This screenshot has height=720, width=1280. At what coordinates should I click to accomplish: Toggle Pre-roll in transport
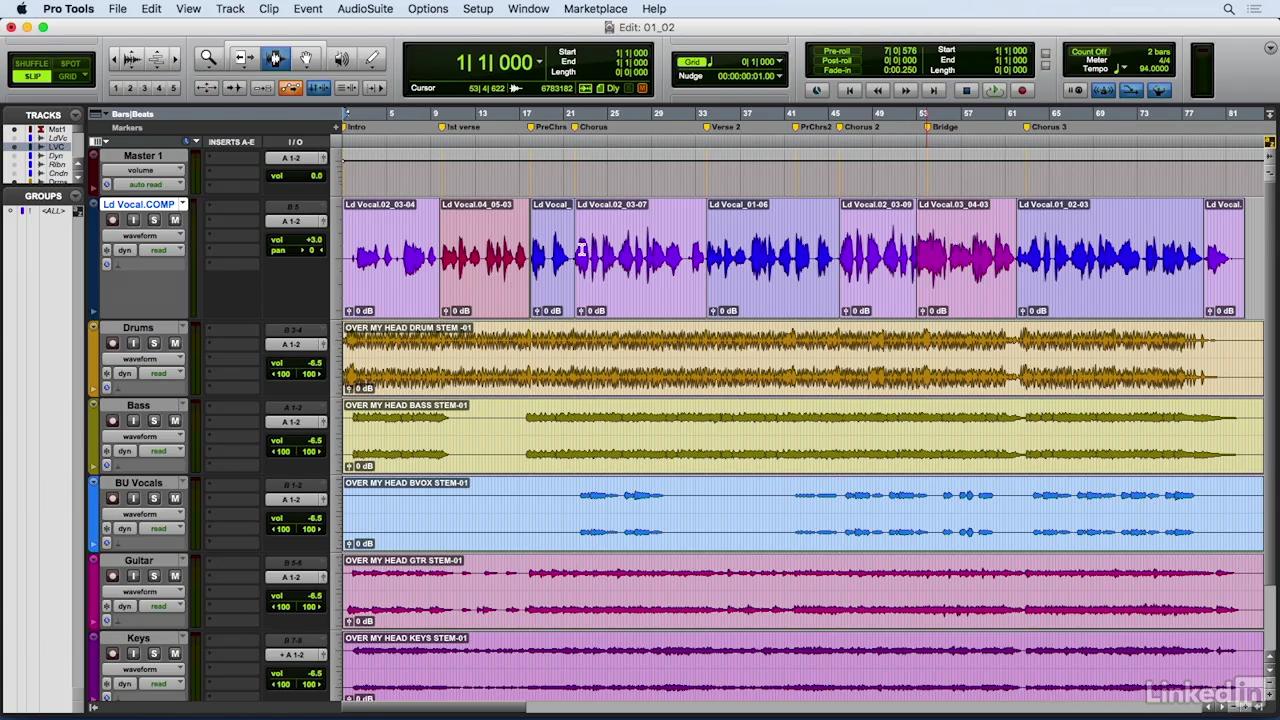click(x=836, y=51)
